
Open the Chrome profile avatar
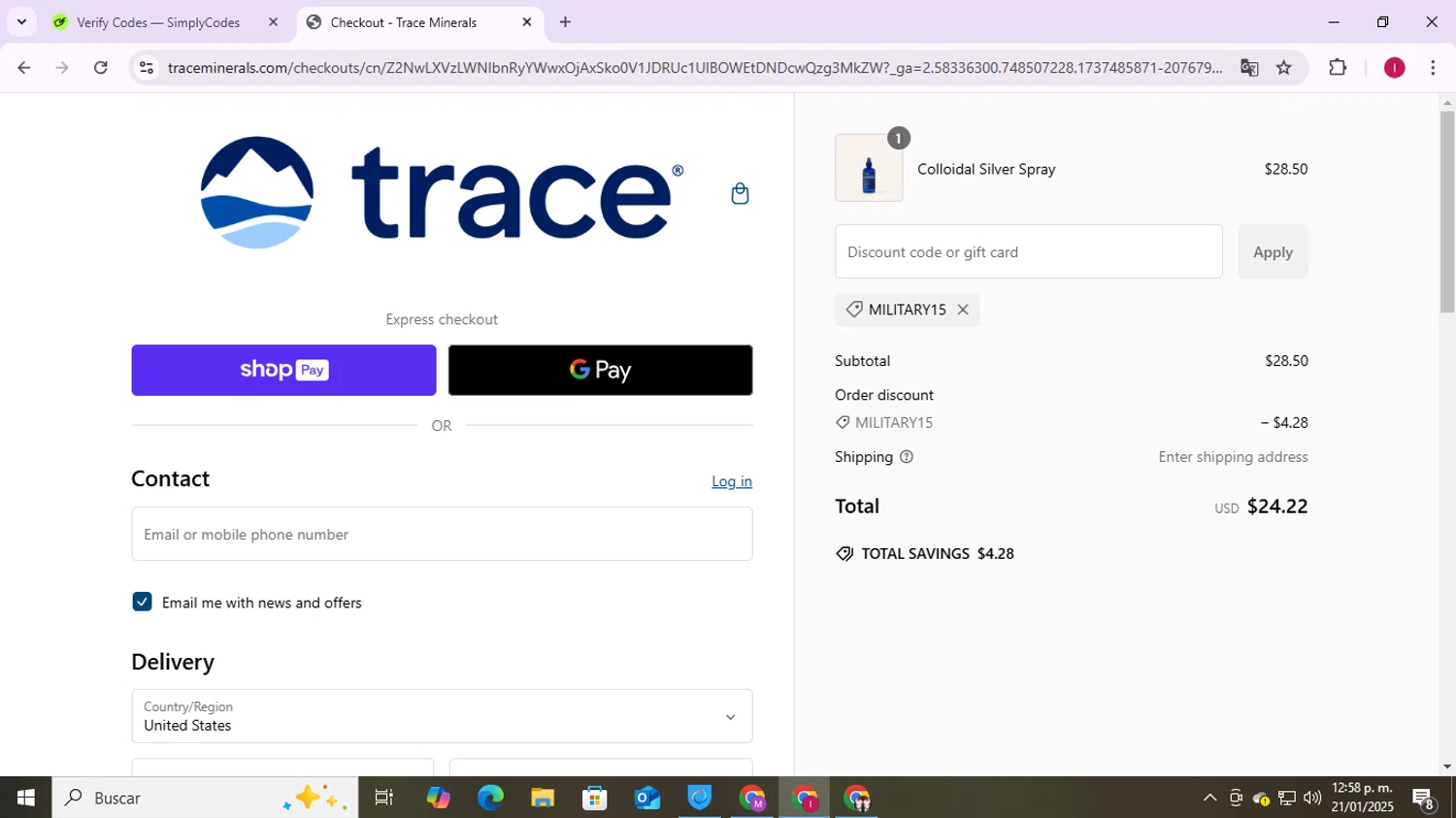click(x=1394, y=68)
